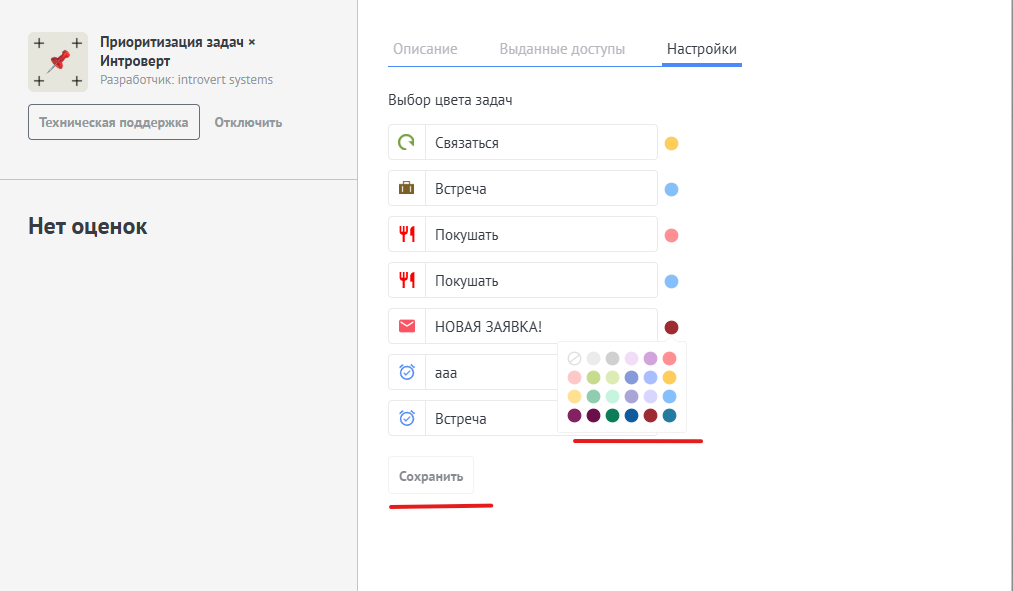Click the Приоритизация задач × Интроверт title
The height and width of the screenshot is (591, 1013).
[x=178, y=51]
